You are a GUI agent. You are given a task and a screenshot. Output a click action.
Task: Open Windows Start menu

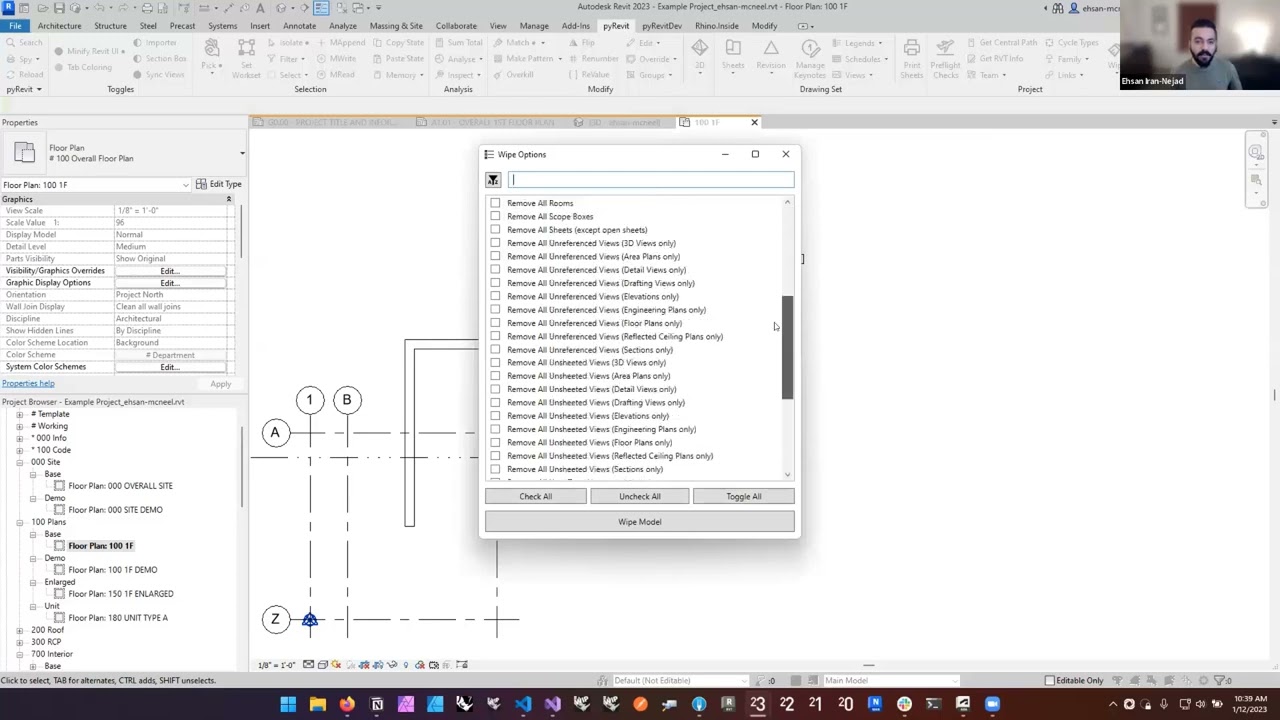[288, 705]
